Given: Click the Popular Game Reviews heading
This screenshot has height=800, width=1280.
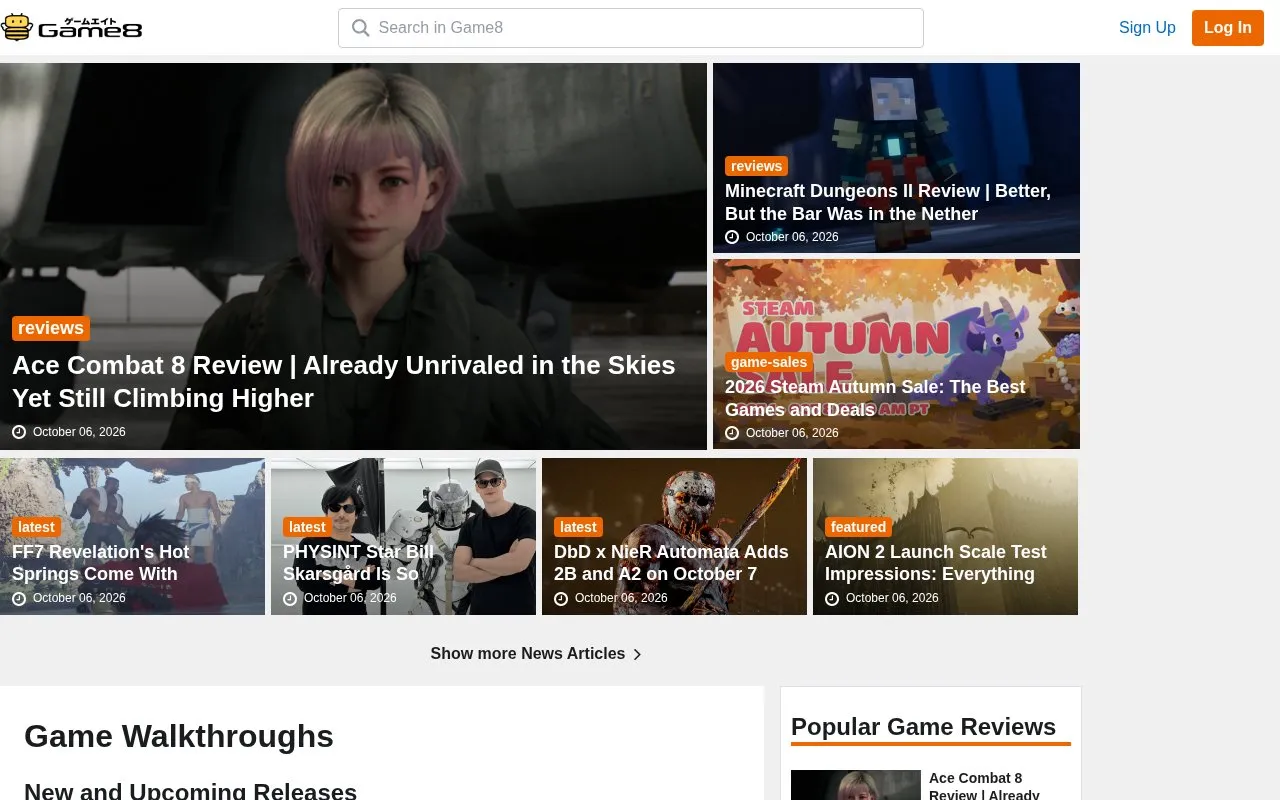Looking at the screenshot, I should point(923,727).
